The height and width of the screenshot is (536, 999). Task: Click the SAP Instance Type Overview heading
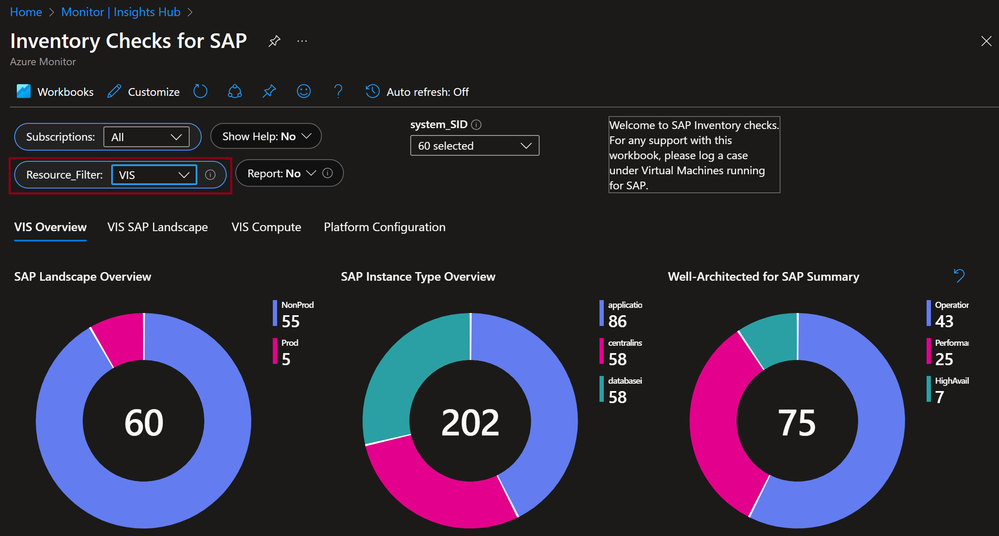click(x=418, y=277)
